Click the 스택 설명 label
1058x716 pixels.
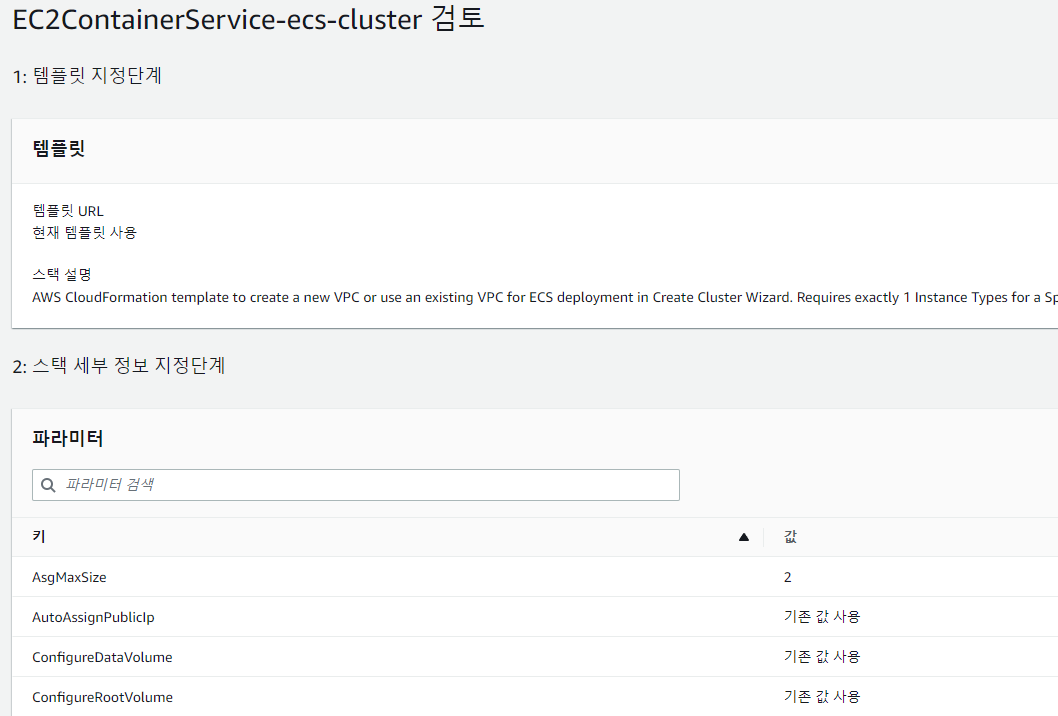61,275
